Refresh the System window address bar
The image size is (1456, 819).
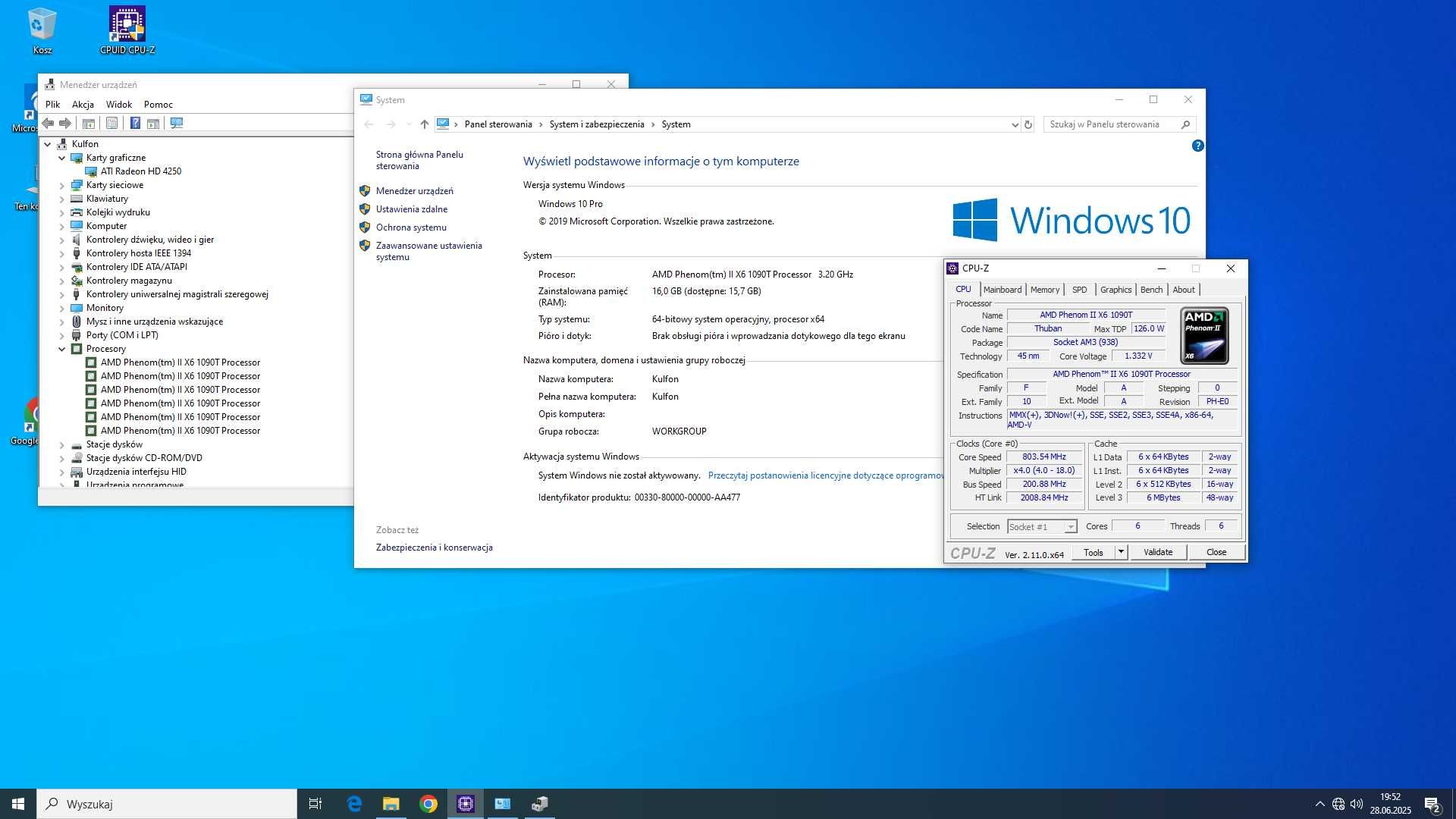click(1028, 124)
